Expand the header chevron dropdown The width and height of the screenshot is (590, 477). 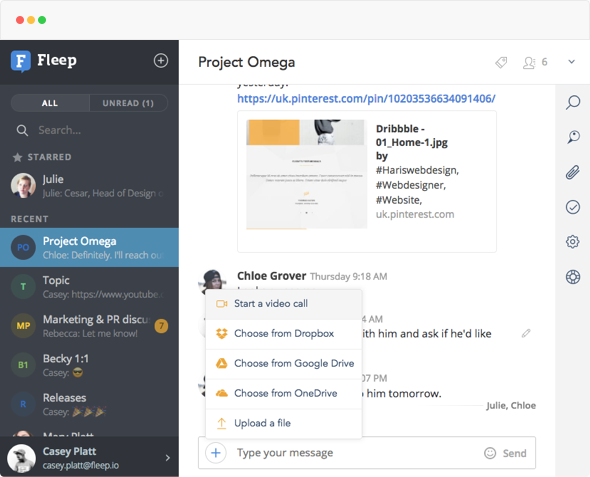pos(571,62)
